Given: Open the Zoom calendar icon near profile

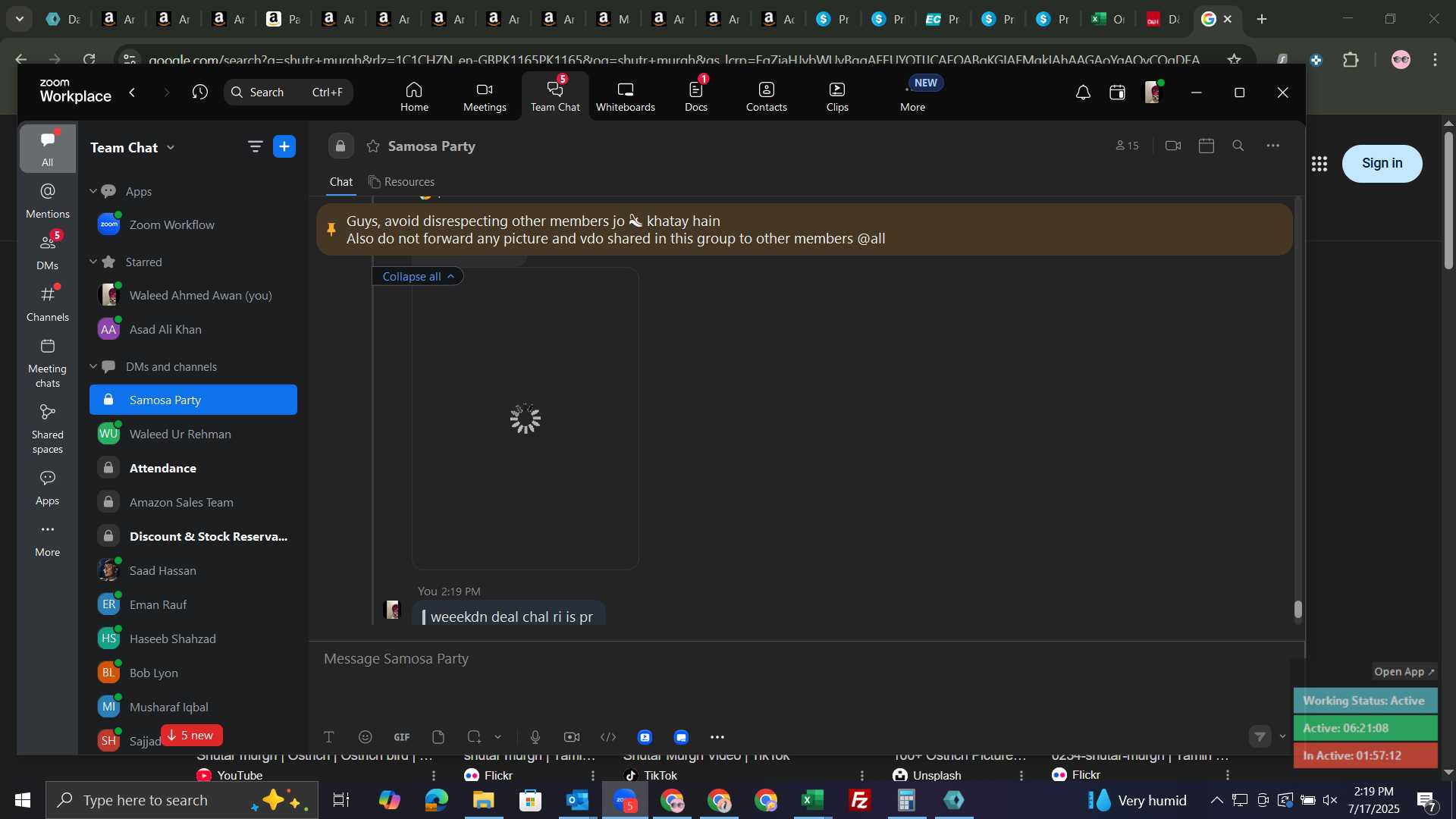Looking at the screenshot, I should pyautogui.click(x=1118, y=93).
